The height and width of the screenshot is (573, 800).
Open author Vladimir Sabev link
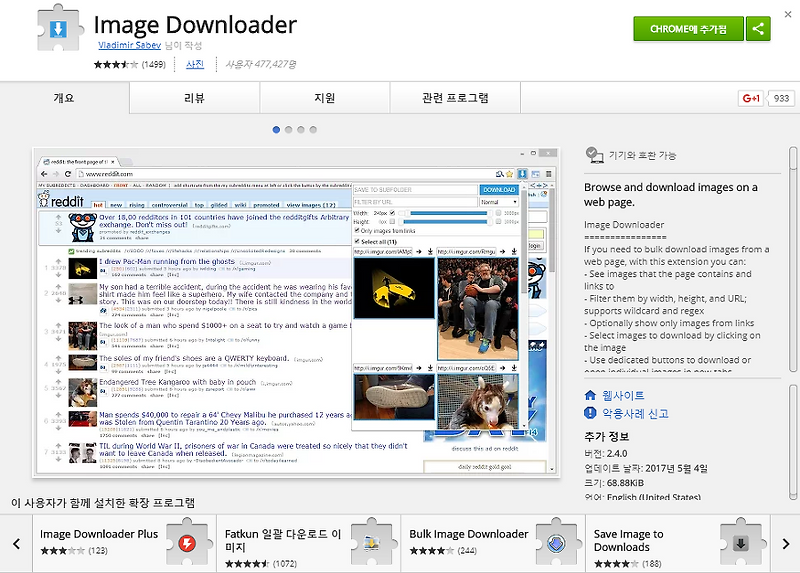(x=130, y=45)
